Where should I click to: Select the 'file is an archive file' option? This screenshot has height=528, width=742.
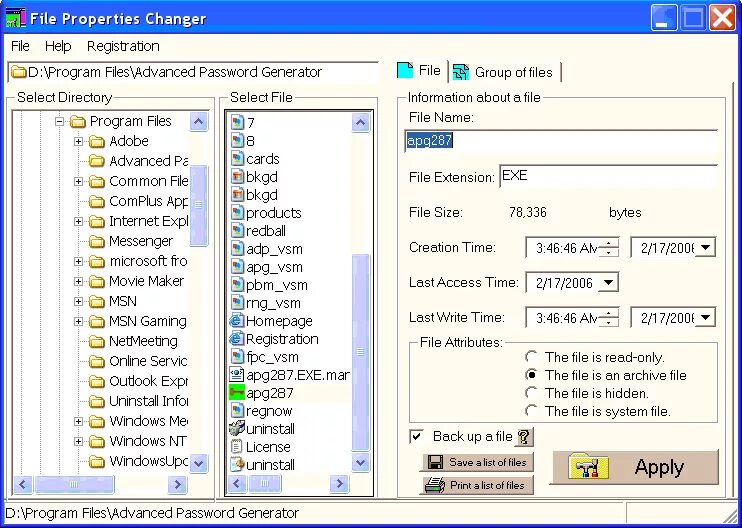(532, 375)
